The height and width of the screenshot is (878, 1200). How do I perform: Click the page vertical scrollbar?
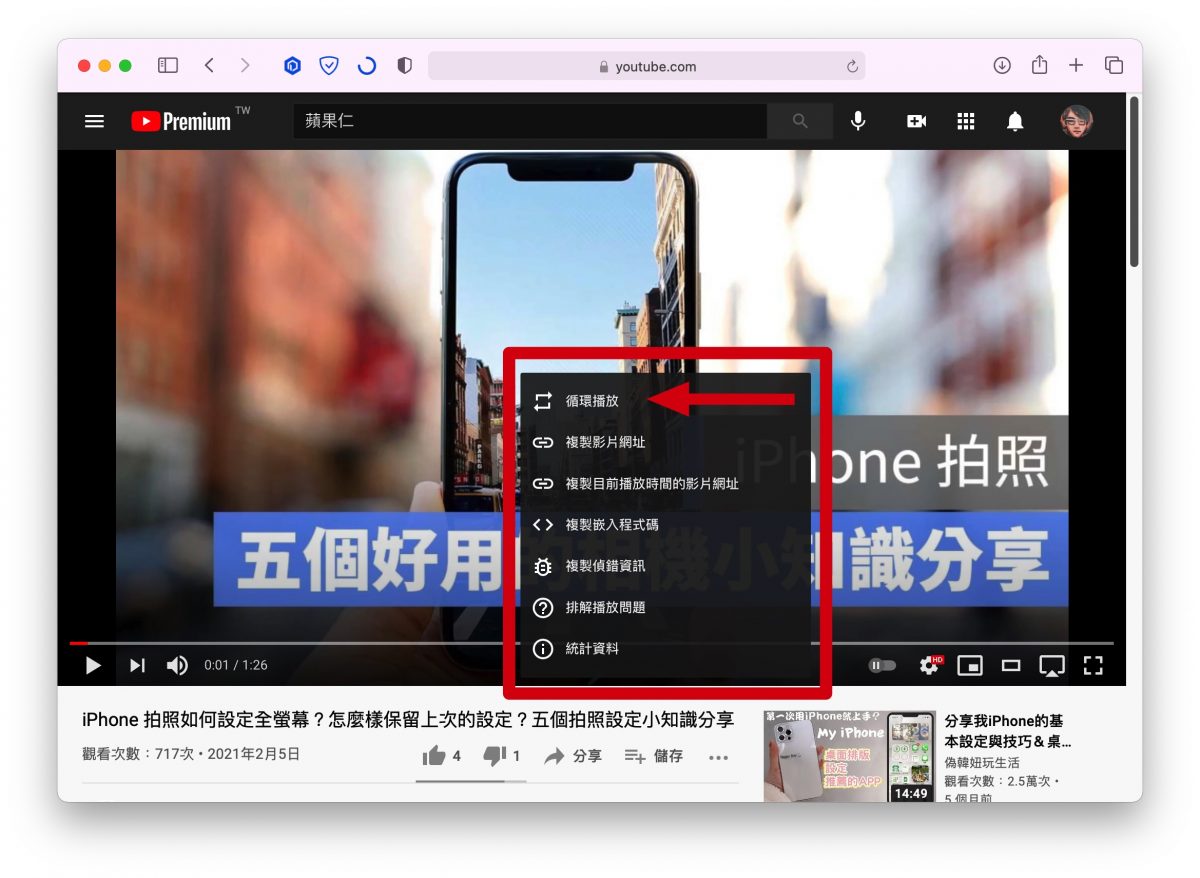point(1134,180)
